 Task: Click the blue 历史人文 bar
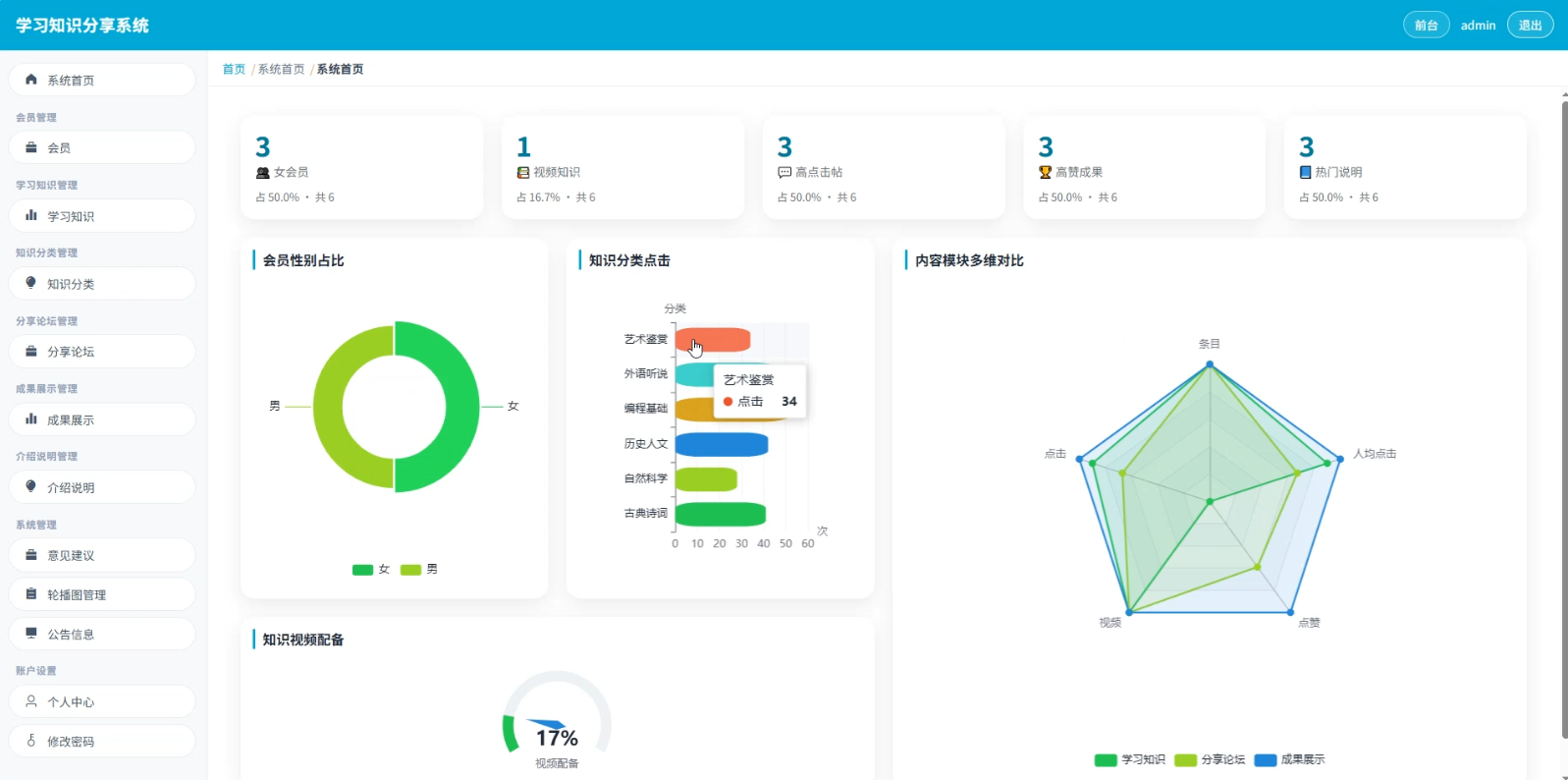pyautogui.click(x=722, y=445)
